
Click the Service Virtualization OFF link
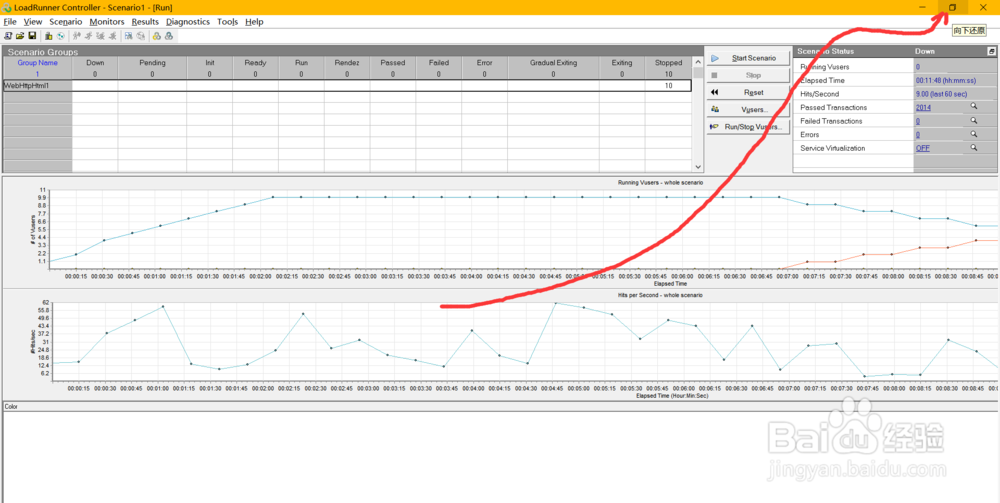(922, 148)
